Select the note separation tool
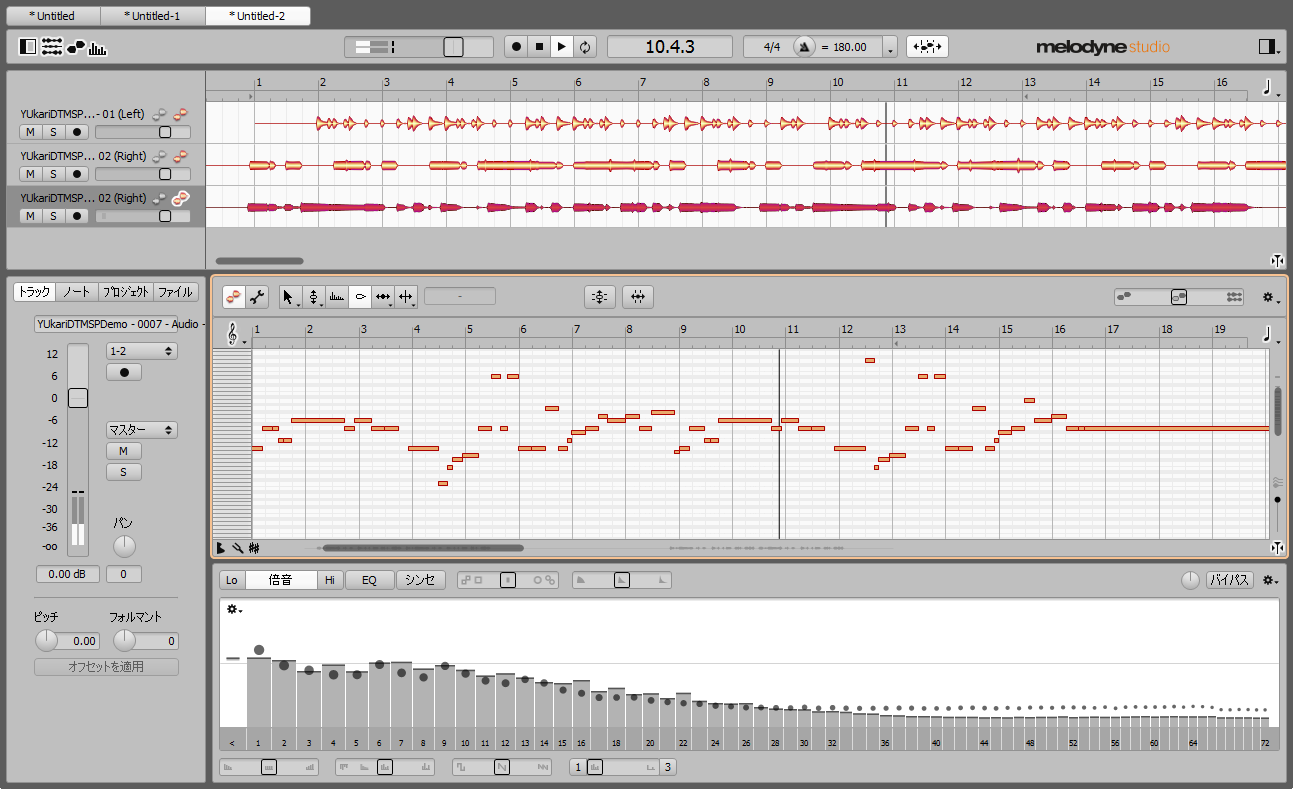The image size is (1293, 789). [x=406, y=297]
